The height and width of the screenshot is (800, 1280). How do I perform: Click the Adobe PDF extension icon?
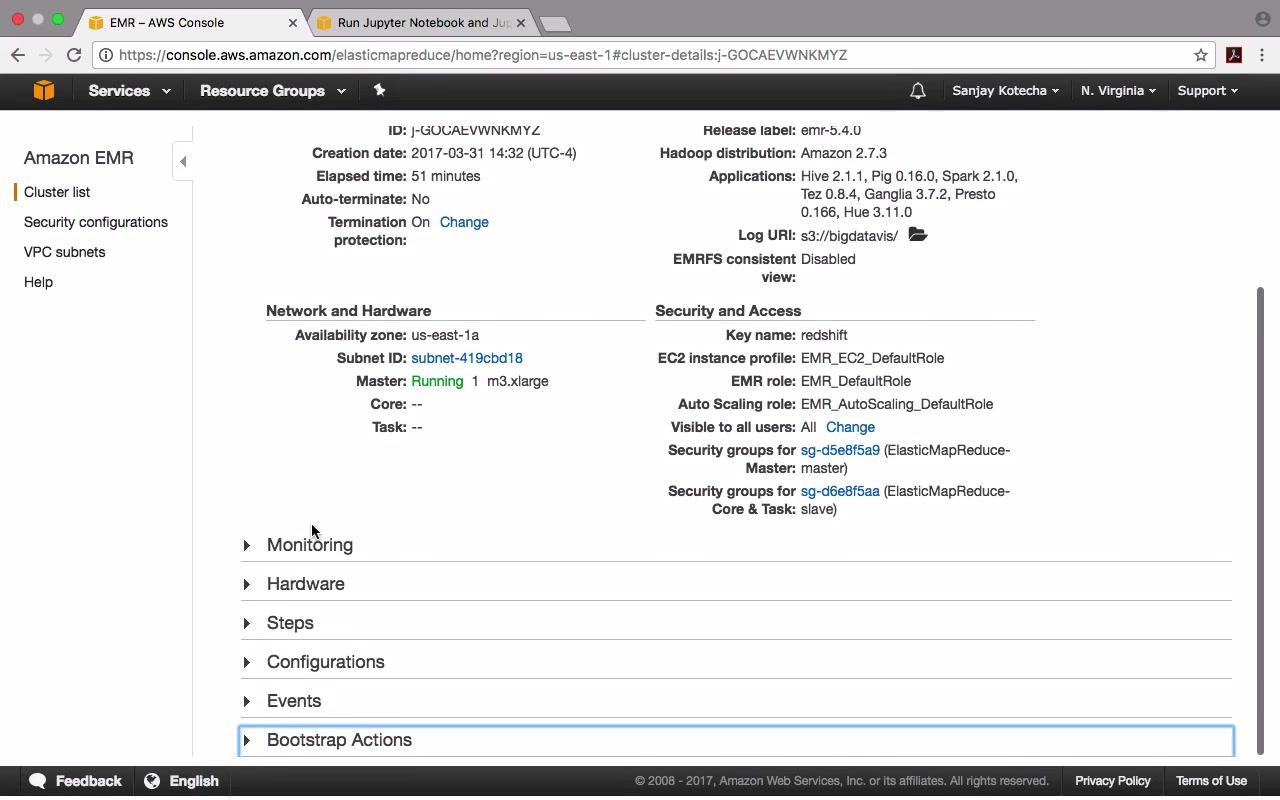pos(1234,55)
